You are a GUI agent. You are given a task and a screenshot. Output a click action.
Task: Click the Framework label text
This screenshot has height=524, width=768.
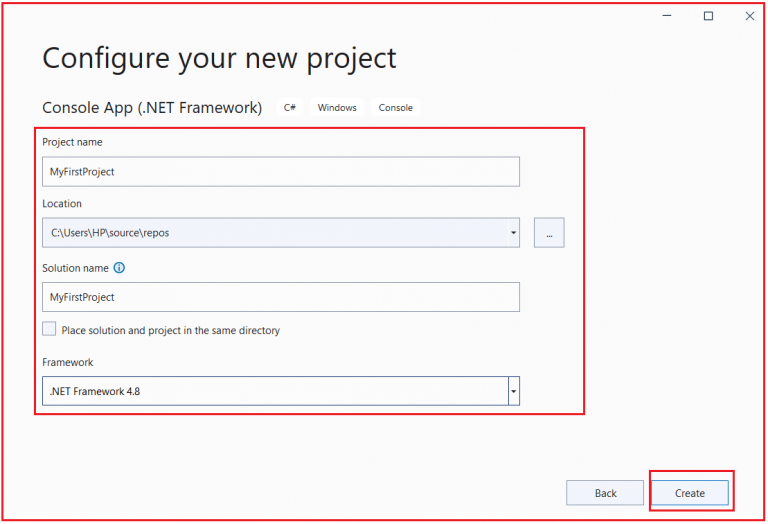(68, 362)
